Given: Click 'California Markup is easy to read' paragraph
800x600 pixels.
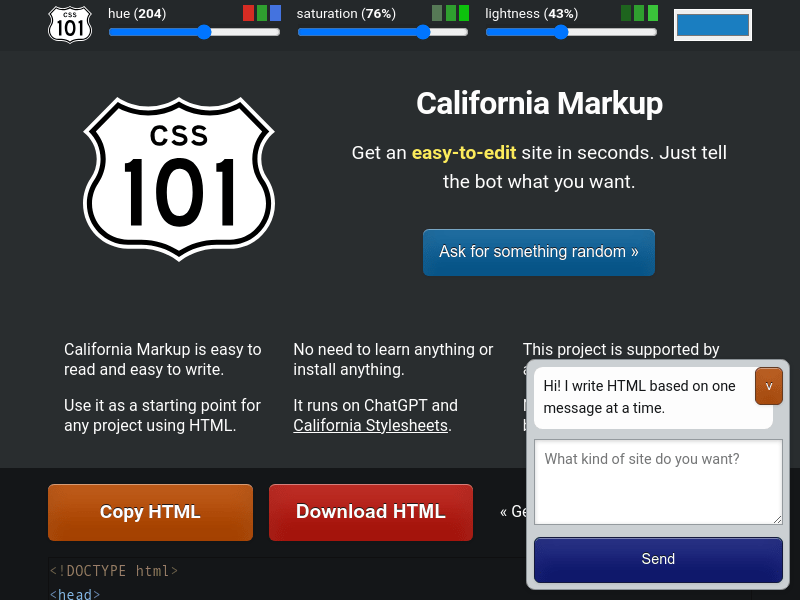Looking at the screenshot, I should click(163, 359).
